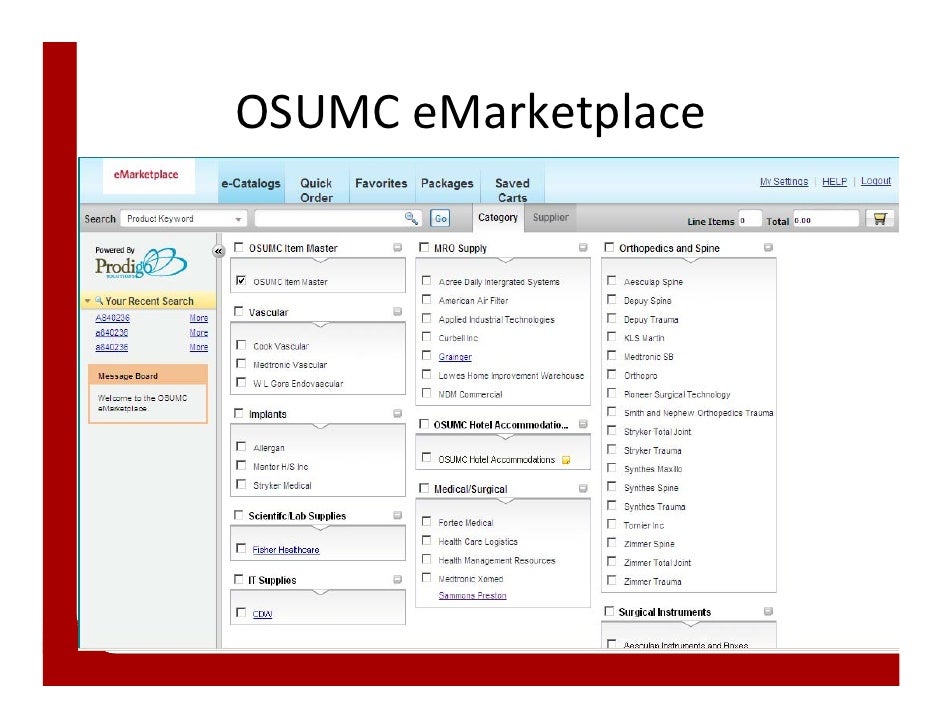Open the Saved Carts tab
The height and width of the screenshot is (728, 942).
(x=512, y=190)
